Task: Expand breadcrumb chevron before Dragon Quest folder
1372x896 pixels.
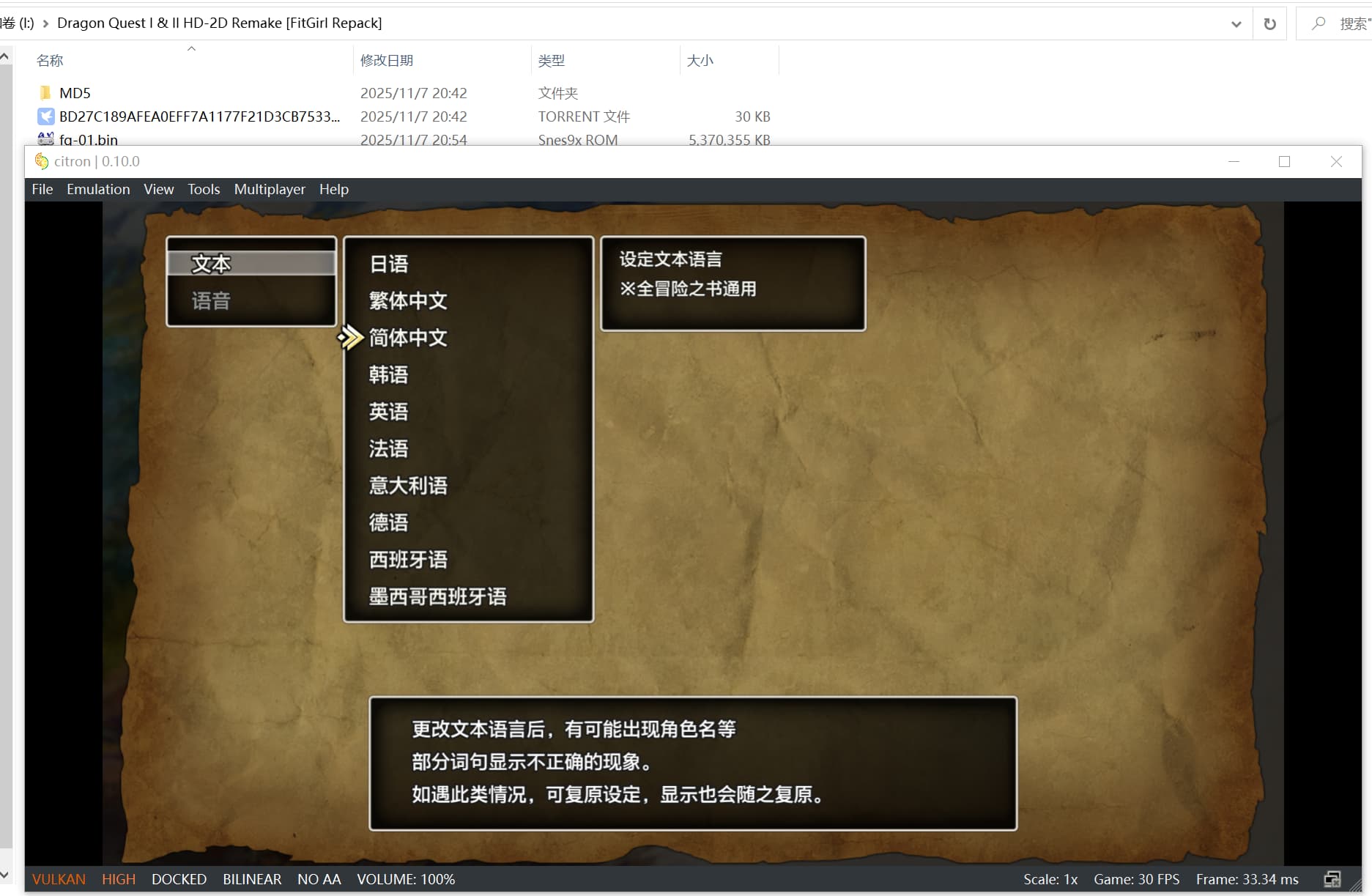Action: [45, 23]
